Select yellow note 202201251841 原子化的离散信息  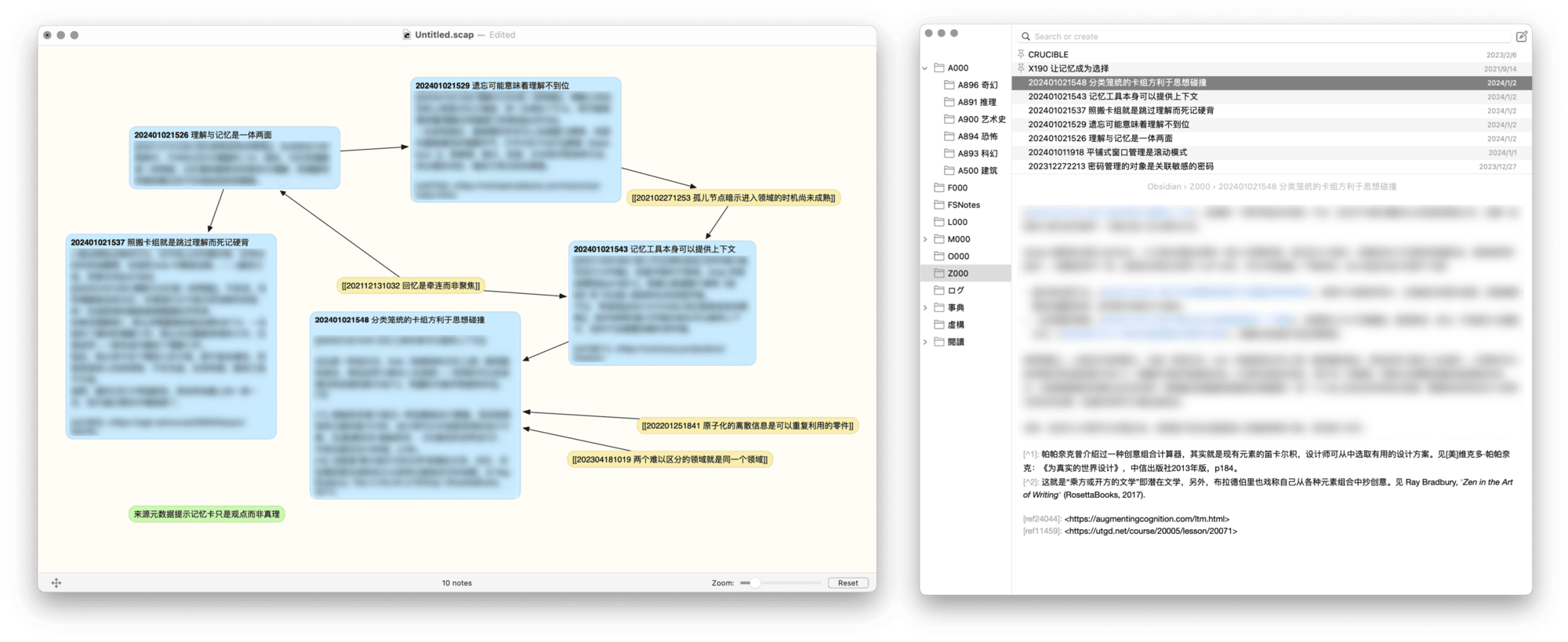(747, 426)
